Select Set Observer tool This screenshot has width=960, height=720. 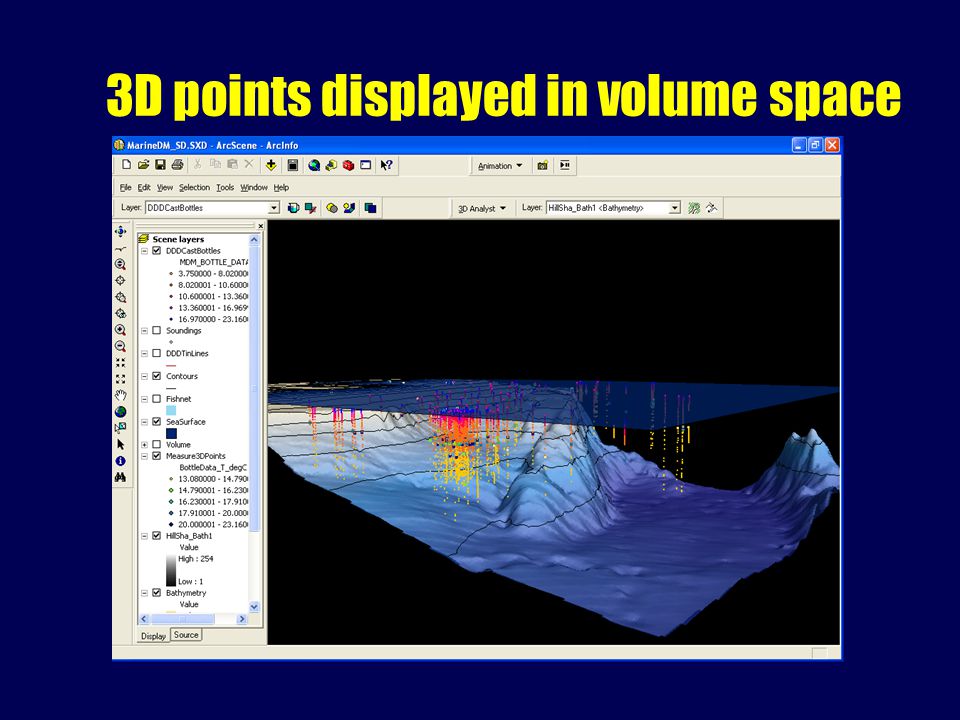(x=121, y=313)
